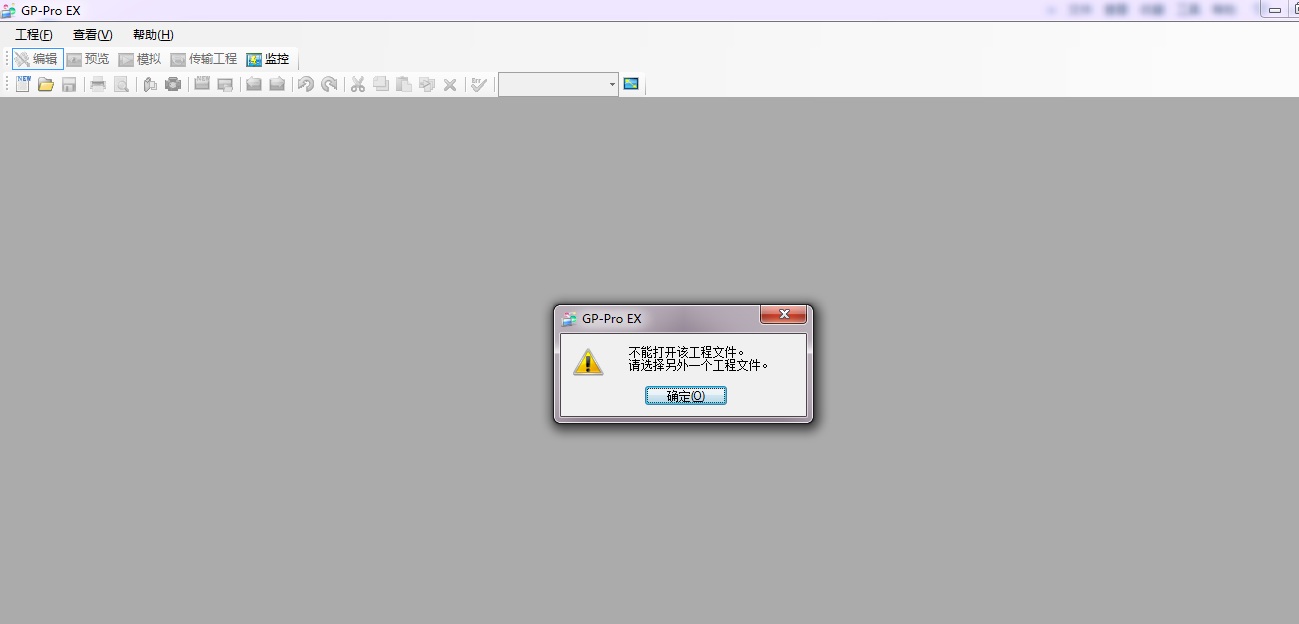Switch to 预览 (Preview) mode
1299x624 pixels.
[88, 59]
